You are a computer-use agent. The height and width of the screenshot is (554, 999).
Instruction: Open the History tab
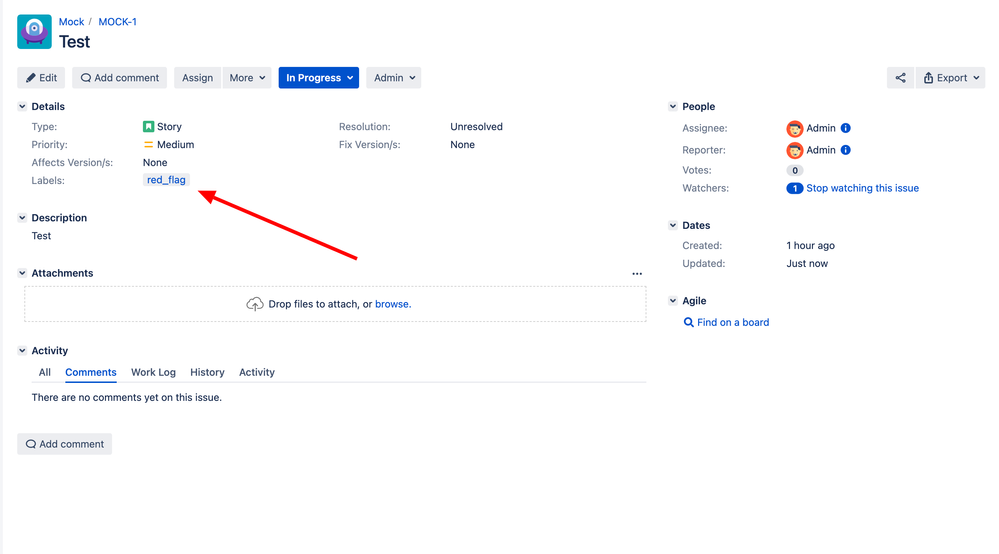(x=207, y=373)
